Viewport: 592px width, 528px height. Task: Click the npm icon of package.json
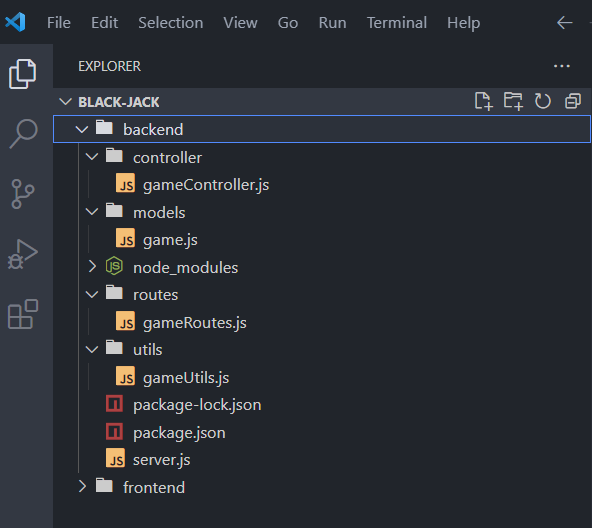[114, 431]
